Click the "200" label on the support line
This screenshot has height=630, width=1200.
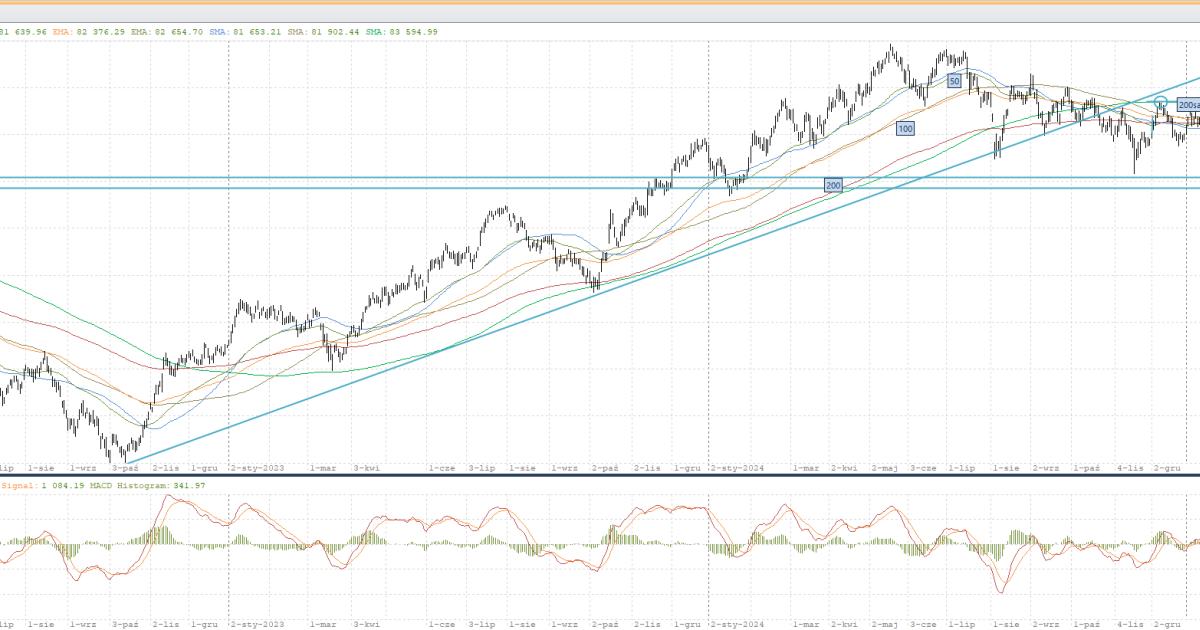[833, 185]
